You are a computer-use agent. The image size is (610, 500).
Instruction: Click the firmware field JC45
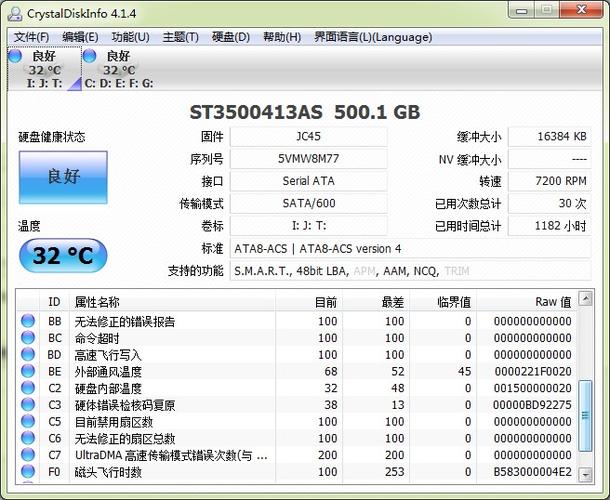[x=309, y=137]
